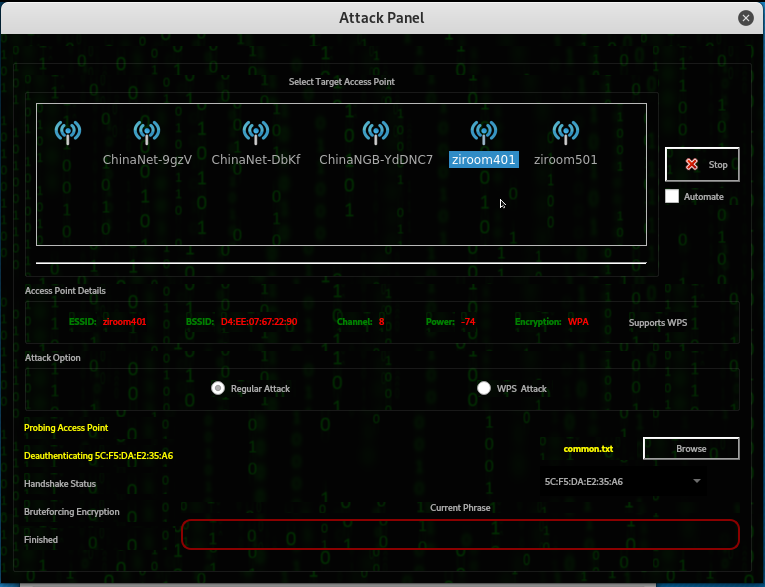Click the Deauthenticating 5C:F5:DA:E2:35:A6 status

click(99, 456)
